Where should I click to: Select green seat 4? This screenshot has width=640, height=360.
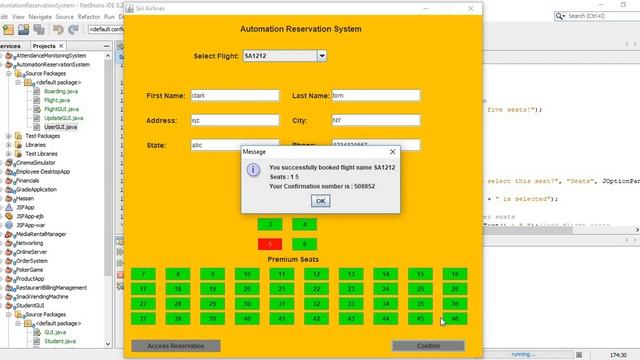(x=304, y=224)
